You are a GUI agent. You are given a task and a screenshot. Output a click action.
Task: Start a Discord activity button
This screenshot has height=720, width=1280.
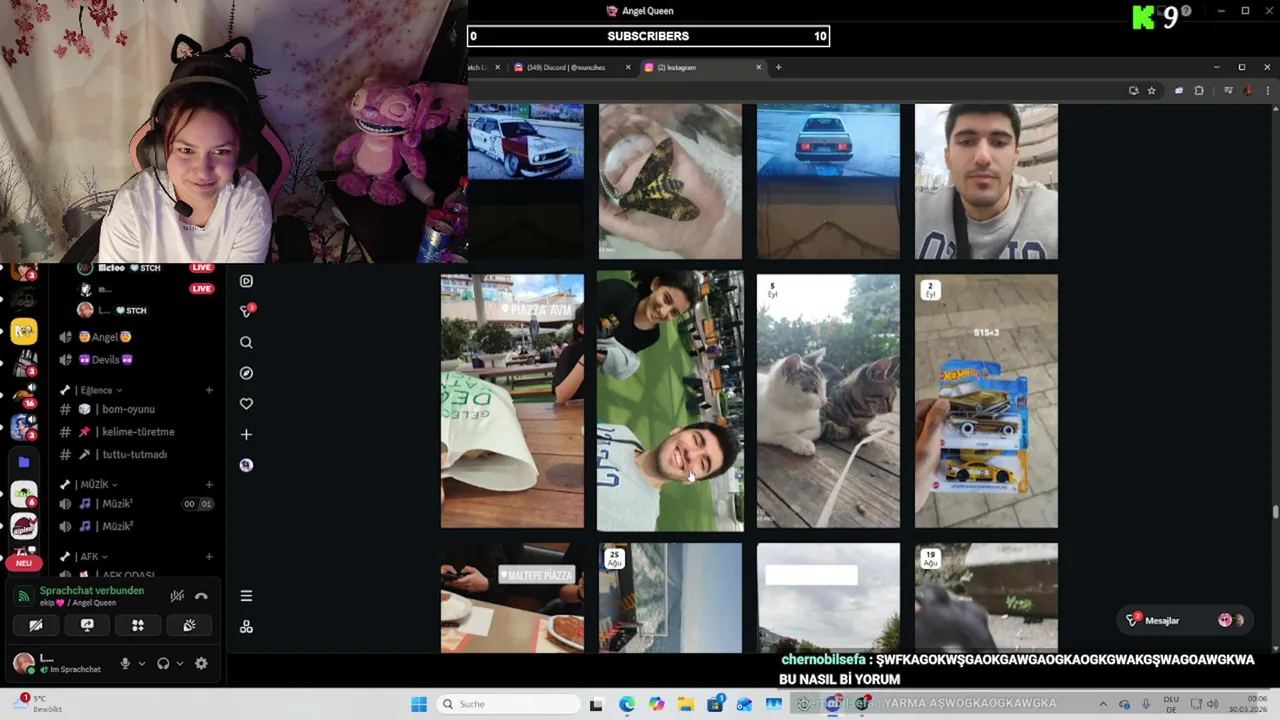pos(138,625)
